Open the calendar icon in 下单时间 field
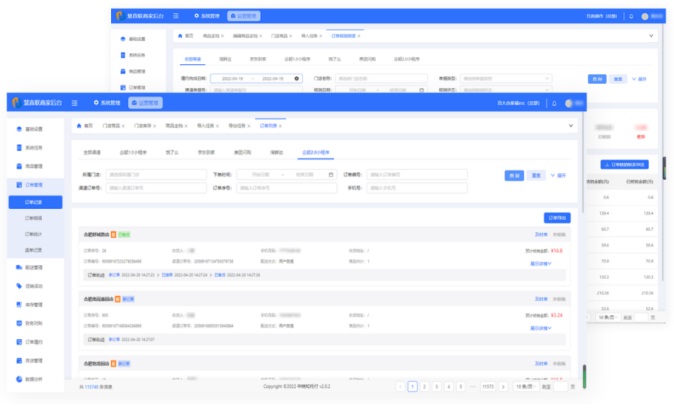Viewport: 674px width, 416px height. (x=330, y=174)
